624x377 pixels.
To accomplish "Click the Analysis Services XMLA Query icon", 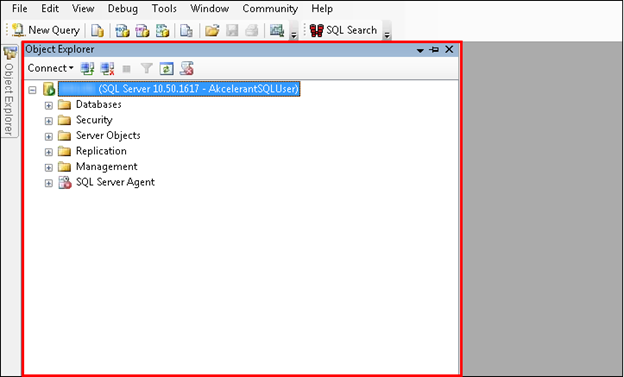I will coord(162,30).
